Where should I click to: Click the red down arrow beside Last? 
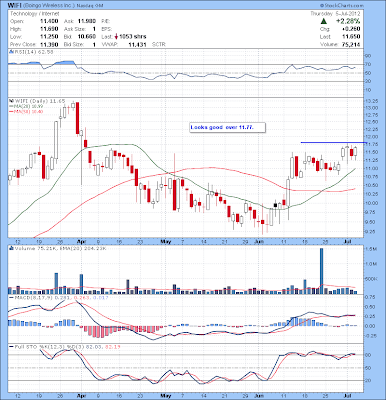point(116,37)
